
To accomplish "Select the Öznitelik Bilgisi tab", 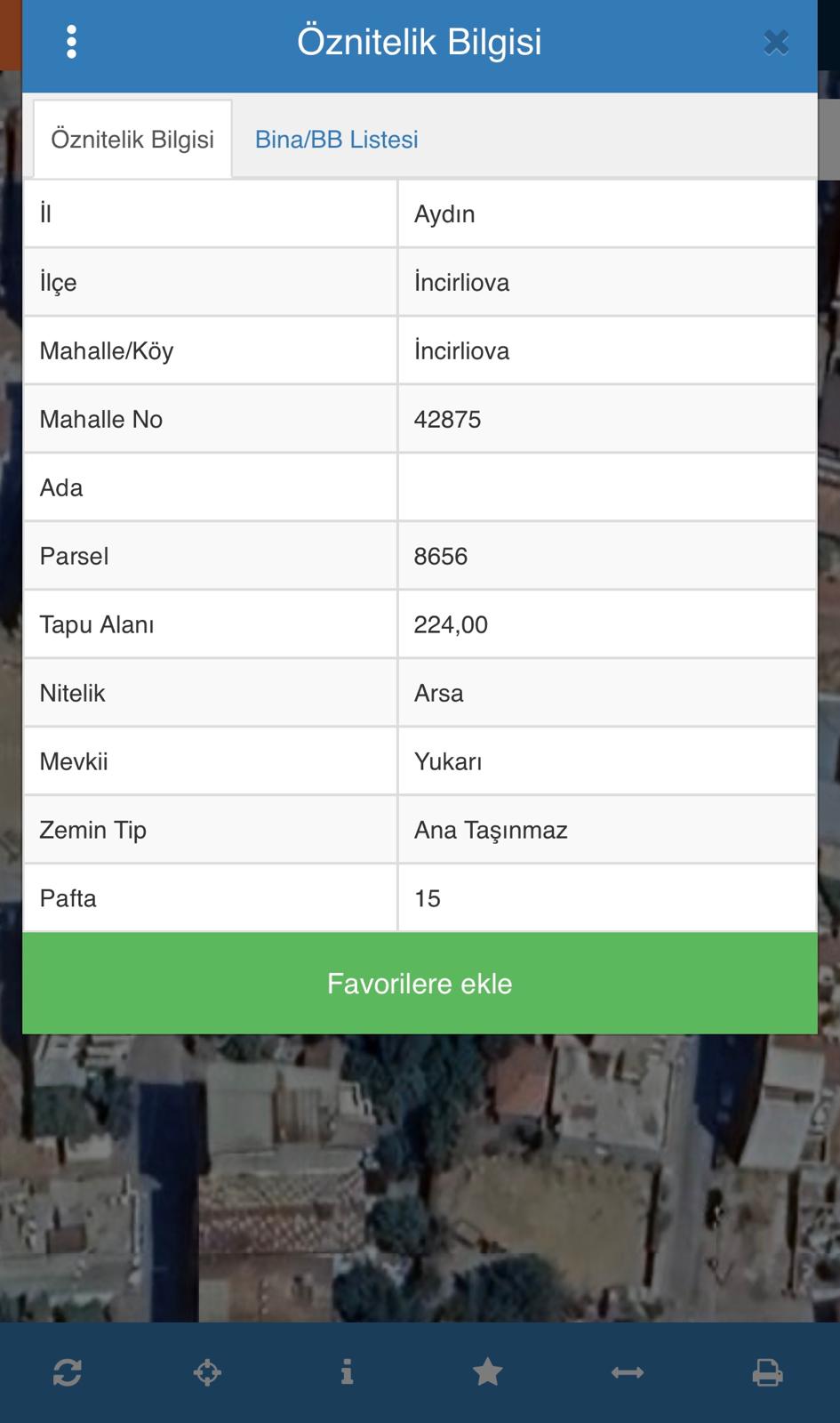I will [132, 140].
